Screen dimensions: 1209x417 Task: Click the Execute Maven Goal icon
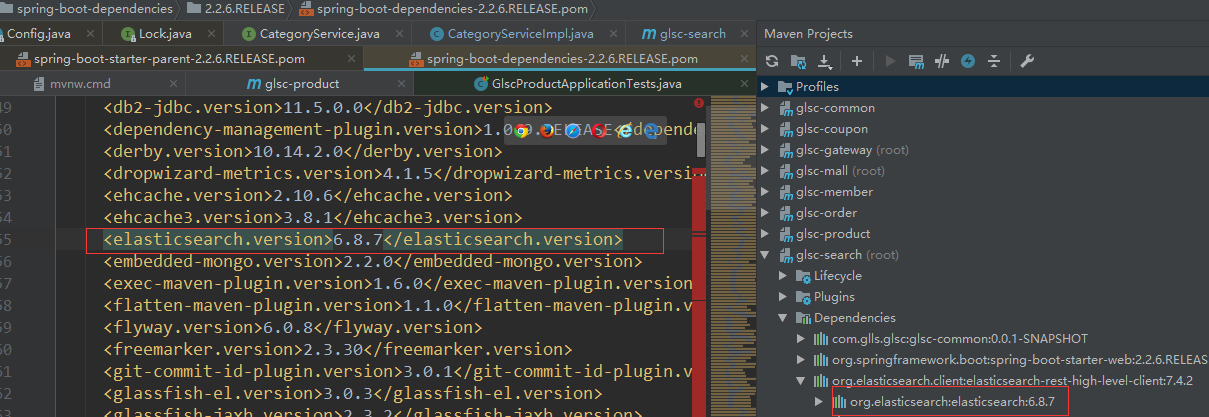916,61
